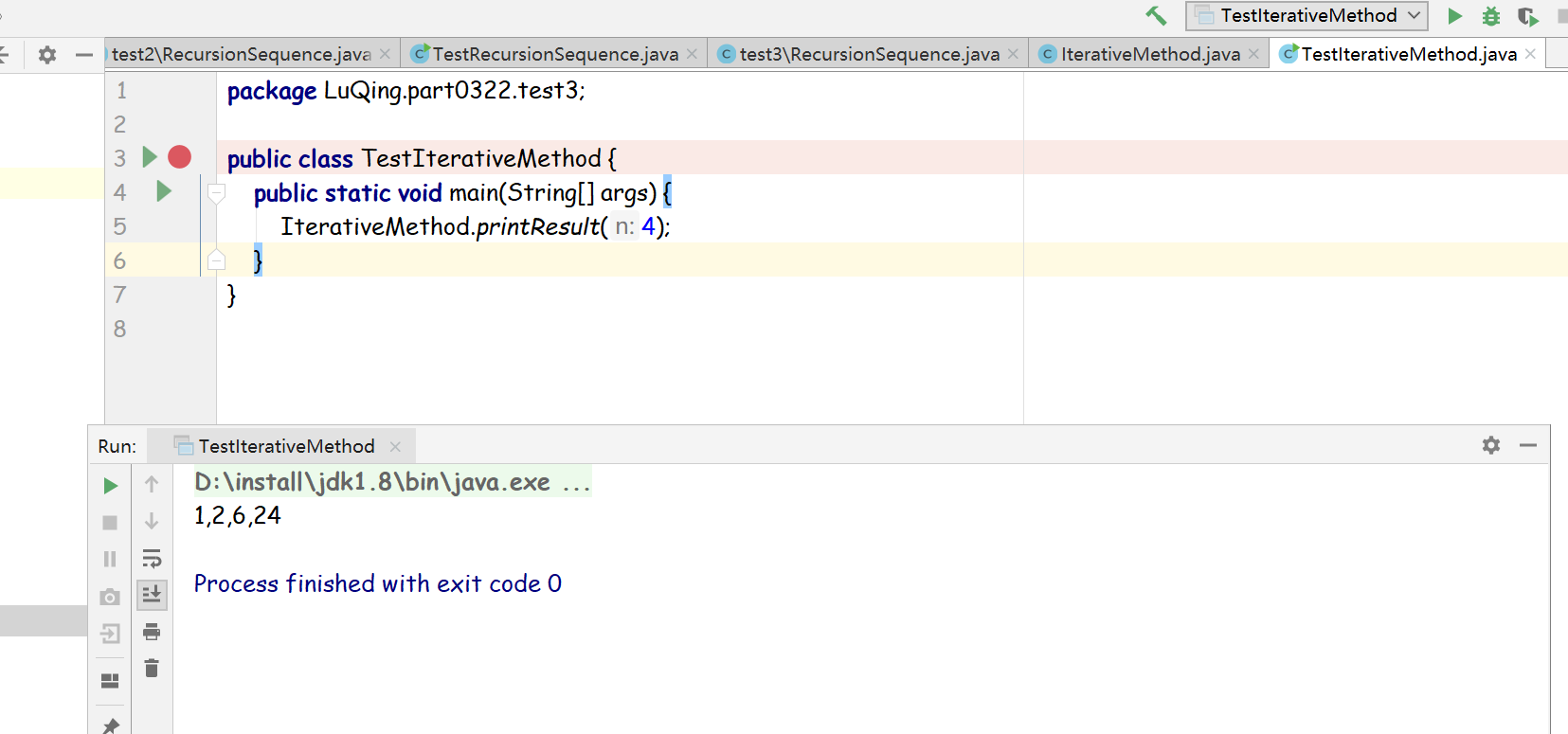Rerun TestIterativeMethod in the Run panel
The image size is (1568, 734).
click(x=111, y=486)
